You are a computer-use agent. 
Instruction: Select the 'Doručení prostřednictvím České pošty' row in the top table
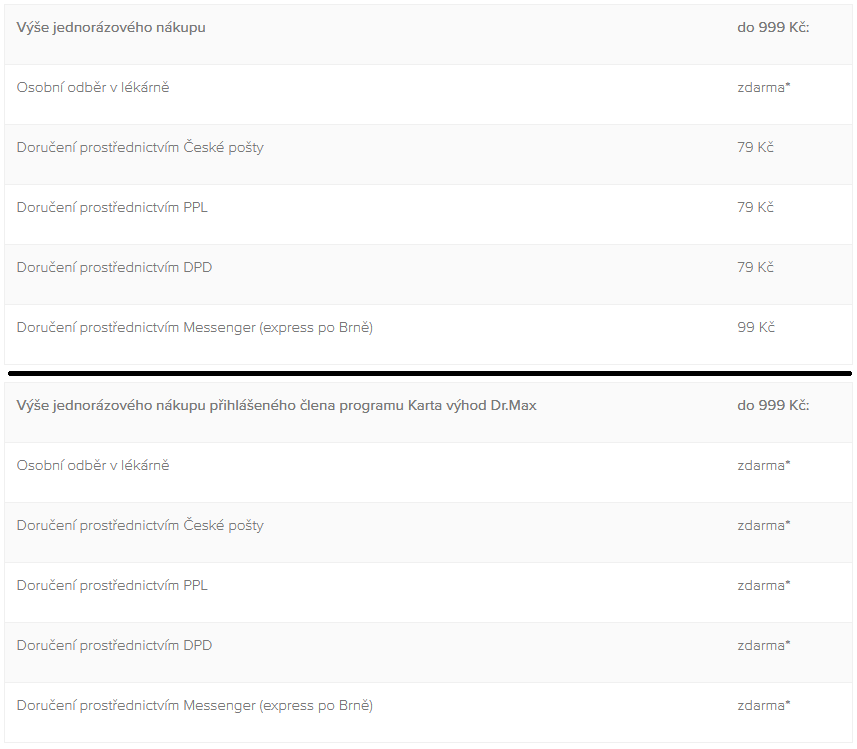pyautogui.click(x=428, y=155)
